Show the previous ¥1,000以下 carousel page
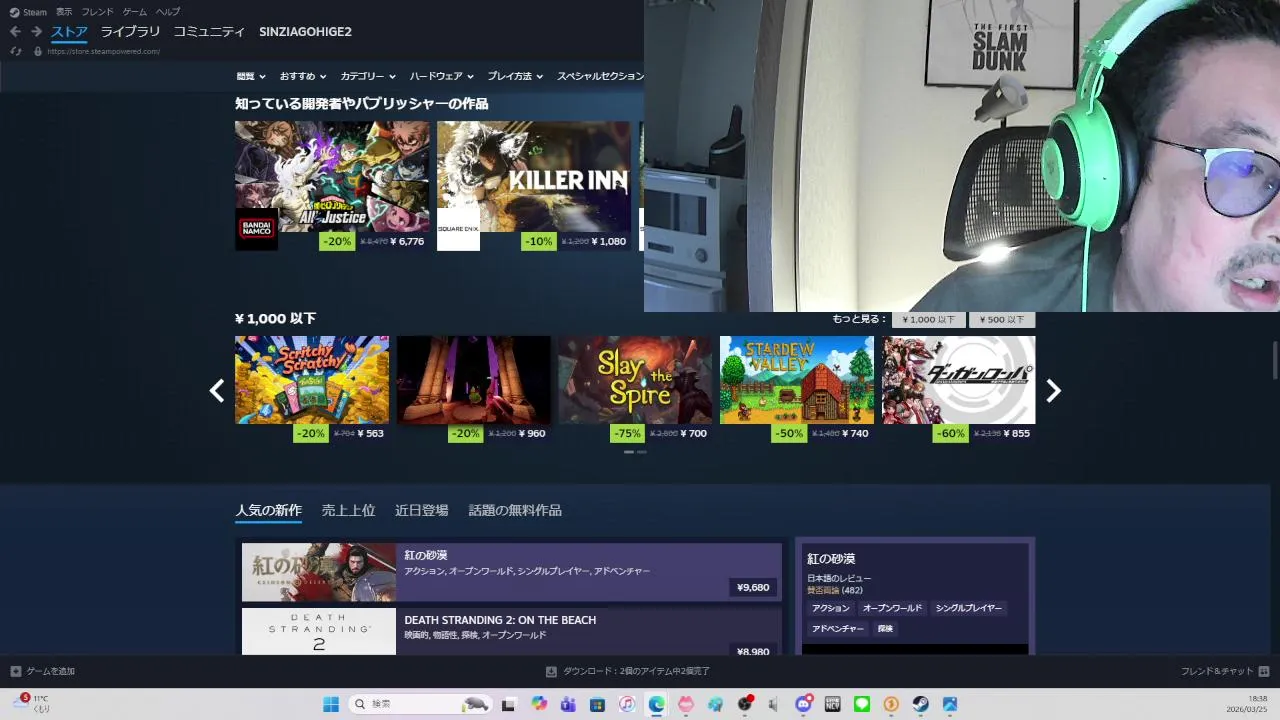This screenshot has width=1280, height=720. [216, 391]
